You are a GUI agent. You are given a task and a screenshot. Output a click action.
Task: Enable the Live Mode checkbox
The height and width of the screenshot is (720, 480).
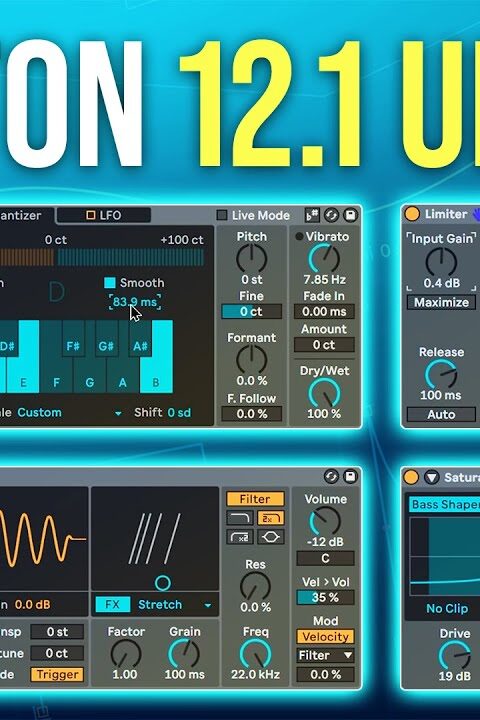click(222, 215)
